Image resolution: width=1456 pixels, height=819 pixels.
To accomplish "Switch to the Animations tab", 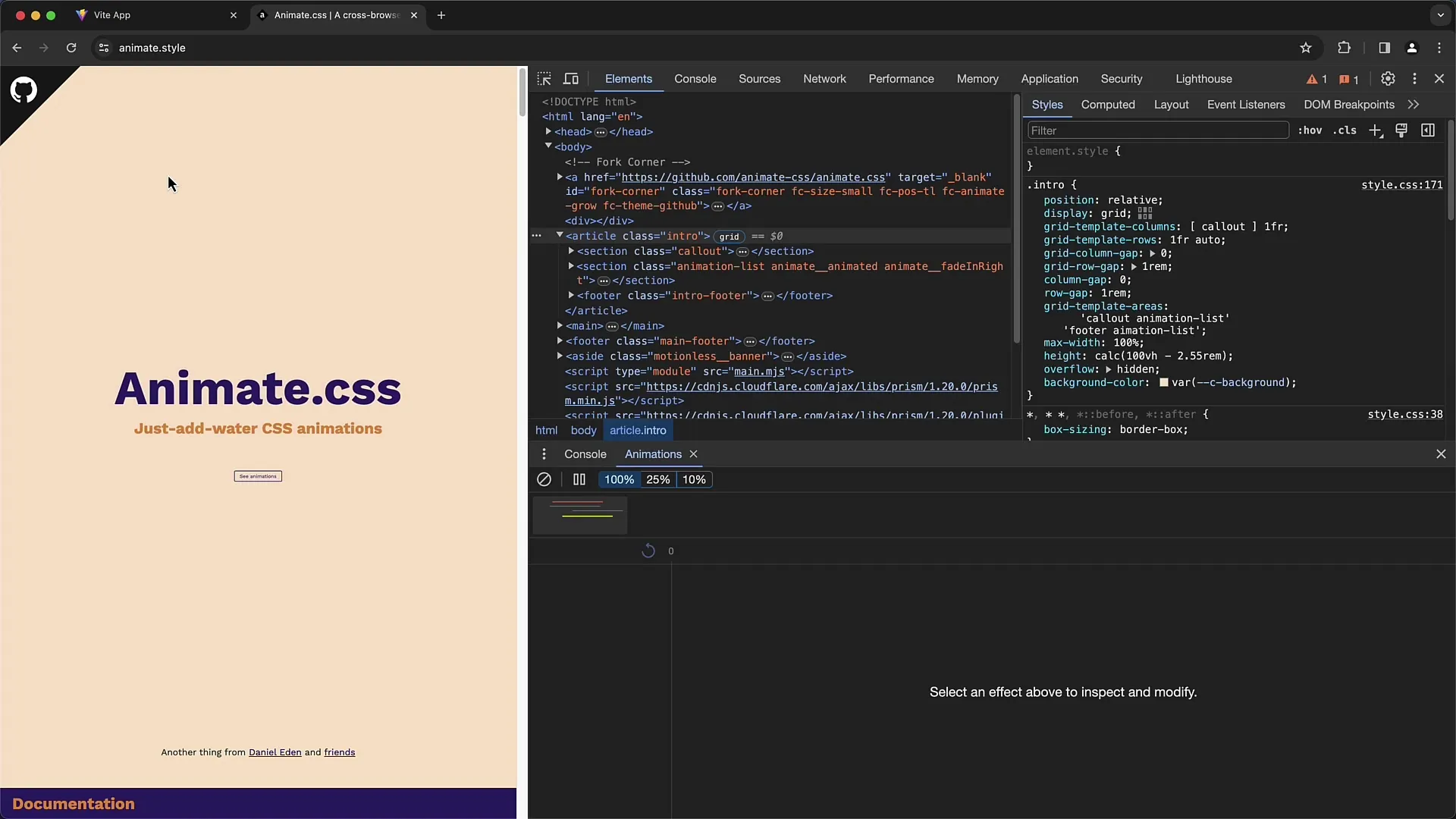I will 652,453.
